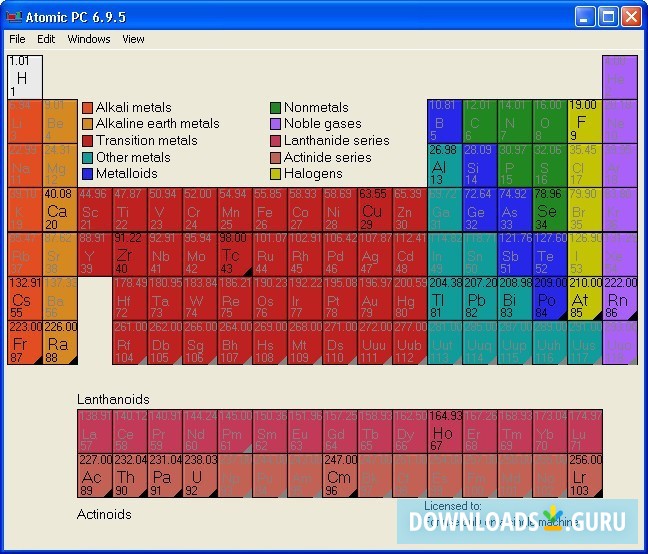Maximize the Atomic PC window
The image size is (648, 554).
tap(608, 17)
